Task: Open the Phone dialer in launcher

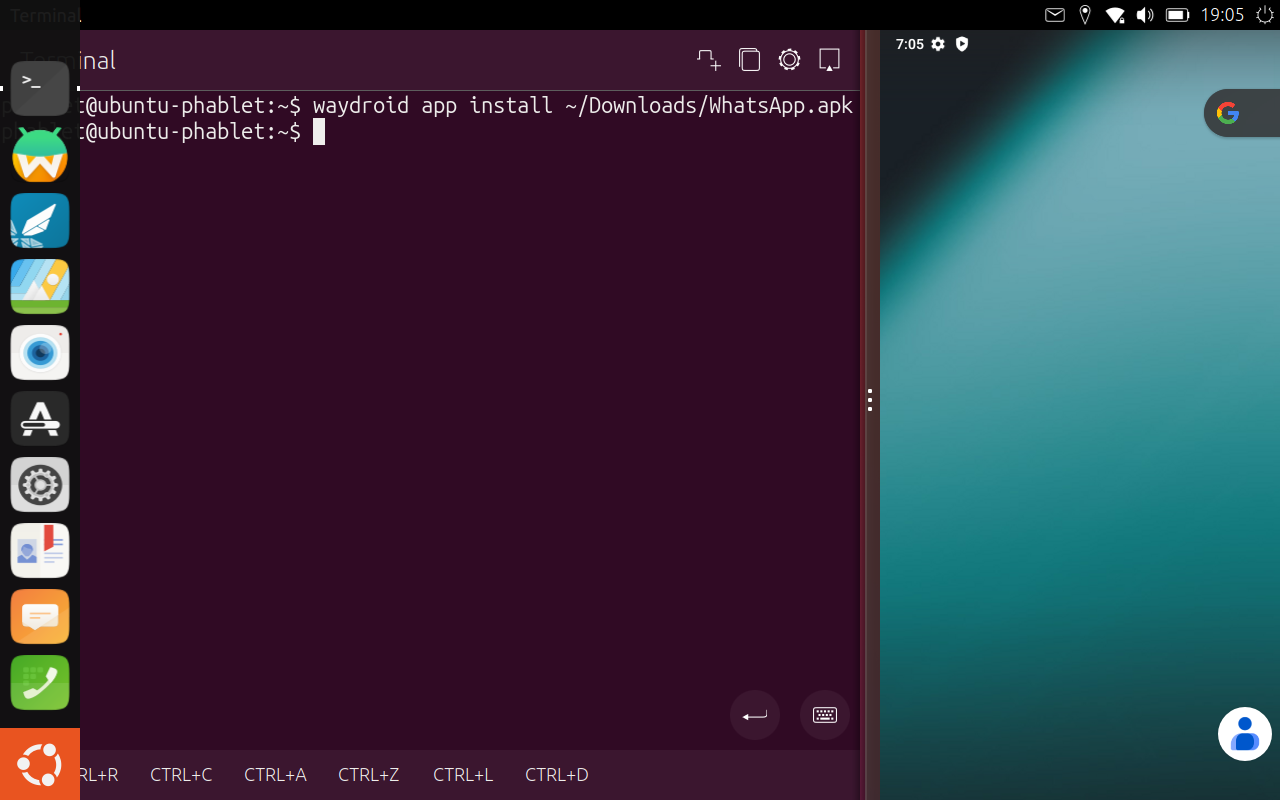Action: tap(40, 683)
